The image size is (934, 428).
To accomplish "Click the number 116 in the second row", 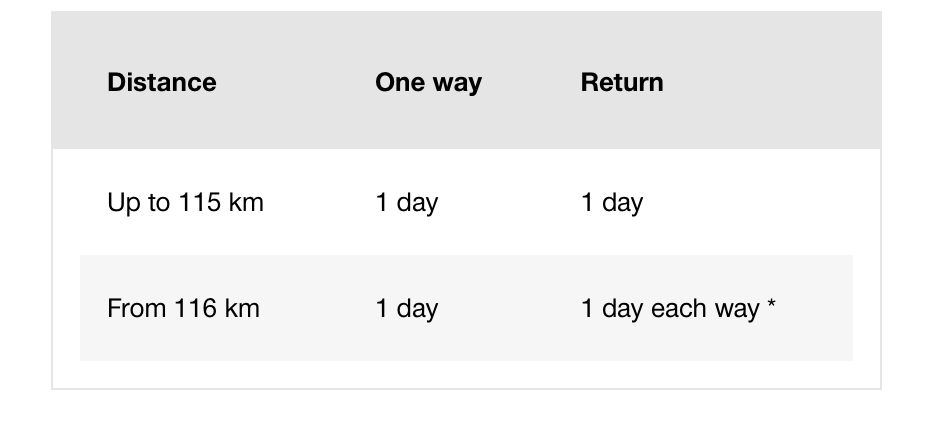I will pyautogui.click(x=195, y=308).
